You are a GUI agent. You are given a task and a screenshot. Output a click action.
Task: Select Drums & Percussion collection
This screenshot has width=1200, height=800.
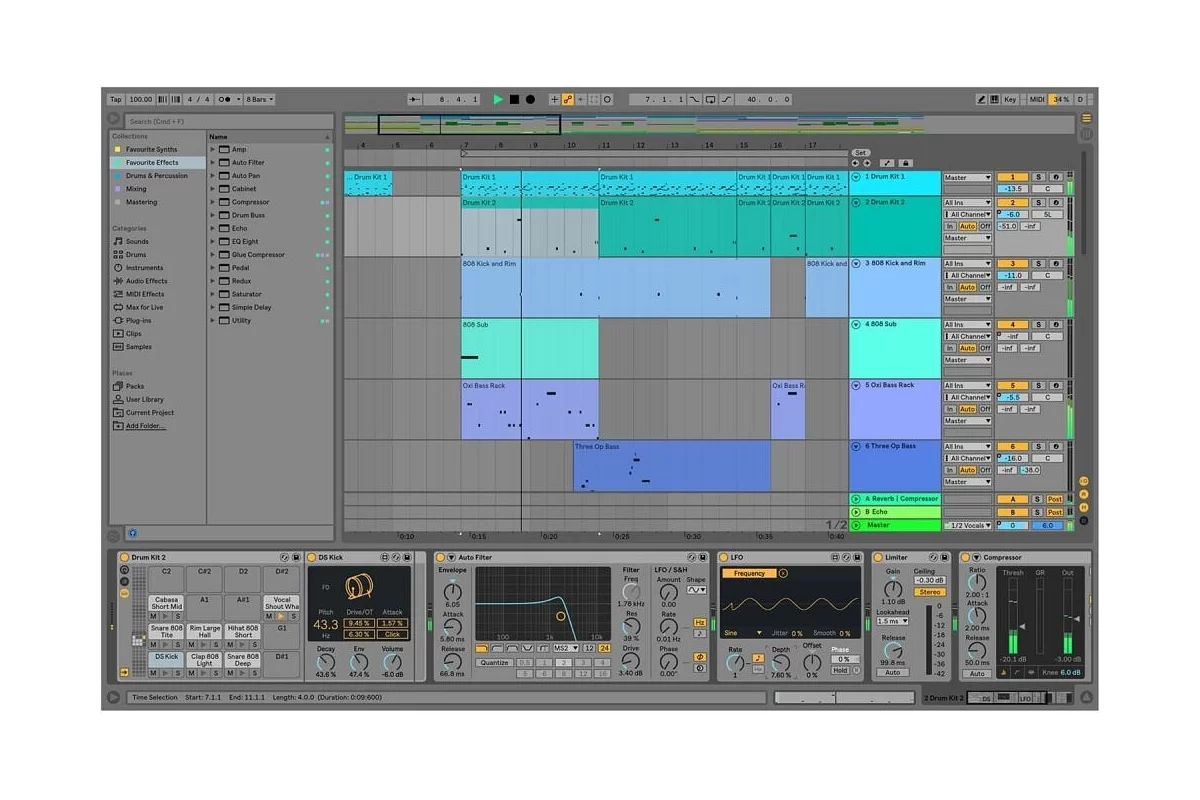156,176
